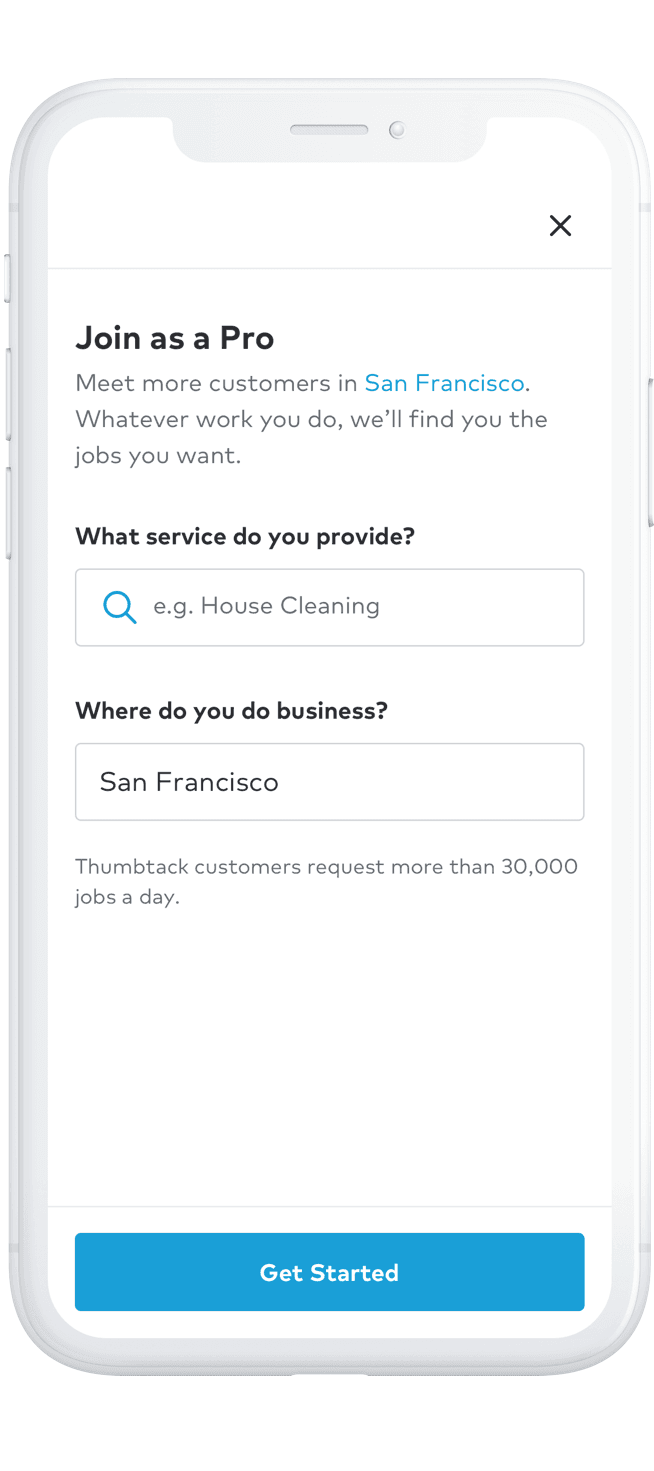The width and height of the screenshot is (654, 1471).
Task: Close the Join as a Pro screen
Action: pyautogui.click(x=560, y=226)
